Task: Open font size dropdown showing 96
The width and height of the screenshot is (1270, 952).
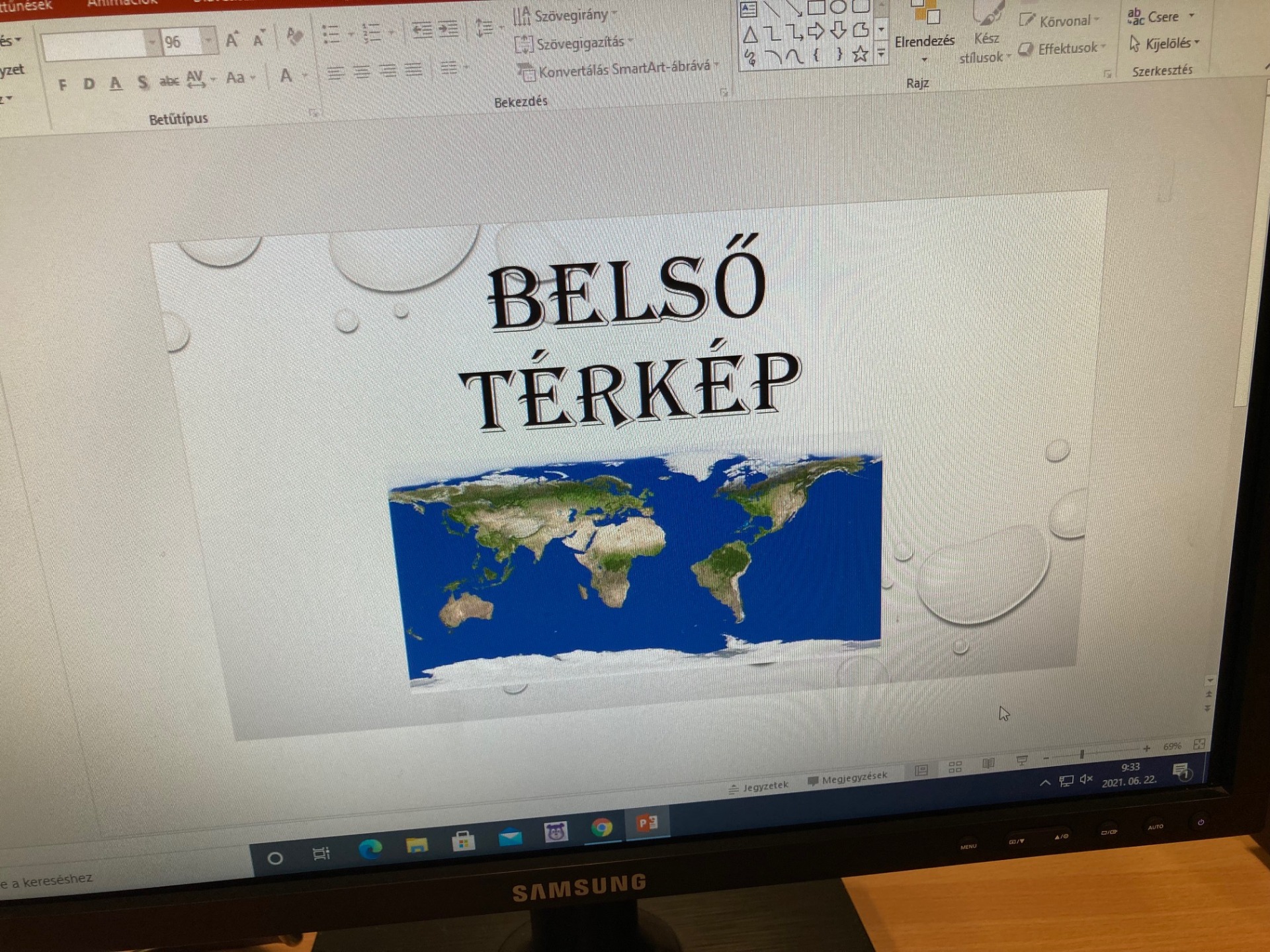Action: [x=208, y=41]
